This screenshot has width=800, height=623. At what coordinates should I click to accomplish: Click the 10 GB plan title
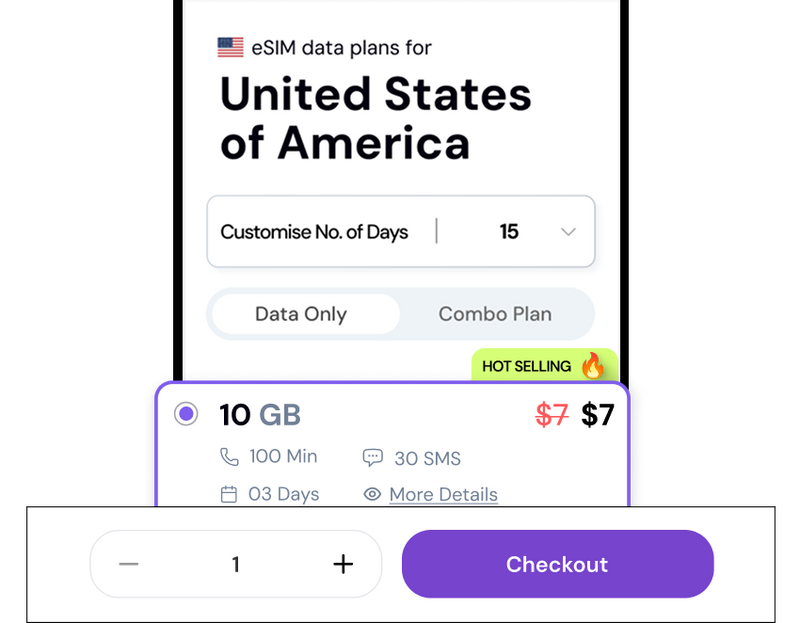pos(260,414)
